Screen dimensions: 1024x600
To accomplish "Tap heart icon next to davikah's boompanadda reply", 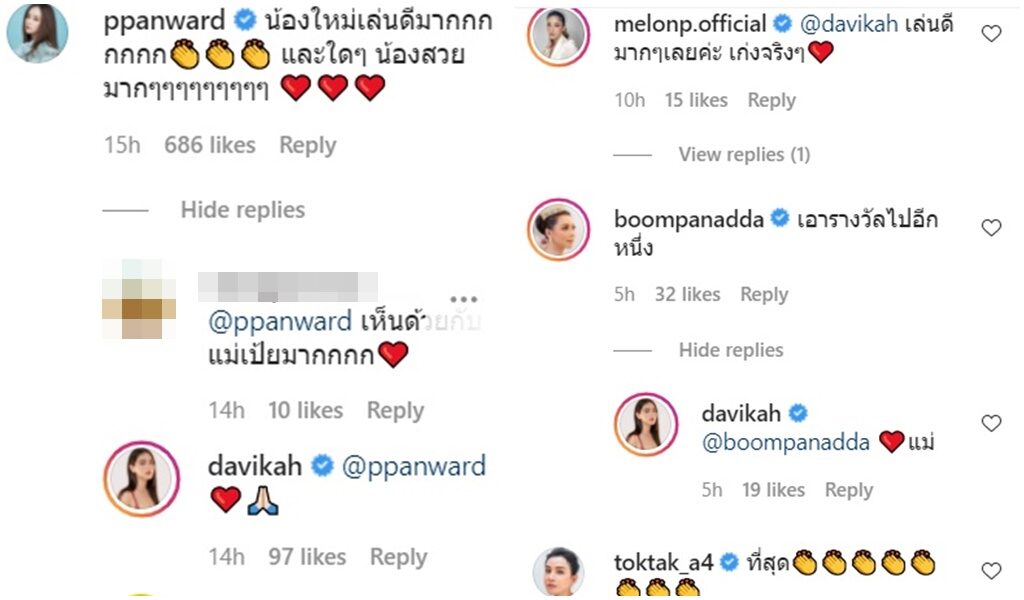I will [x=991, y=423].
